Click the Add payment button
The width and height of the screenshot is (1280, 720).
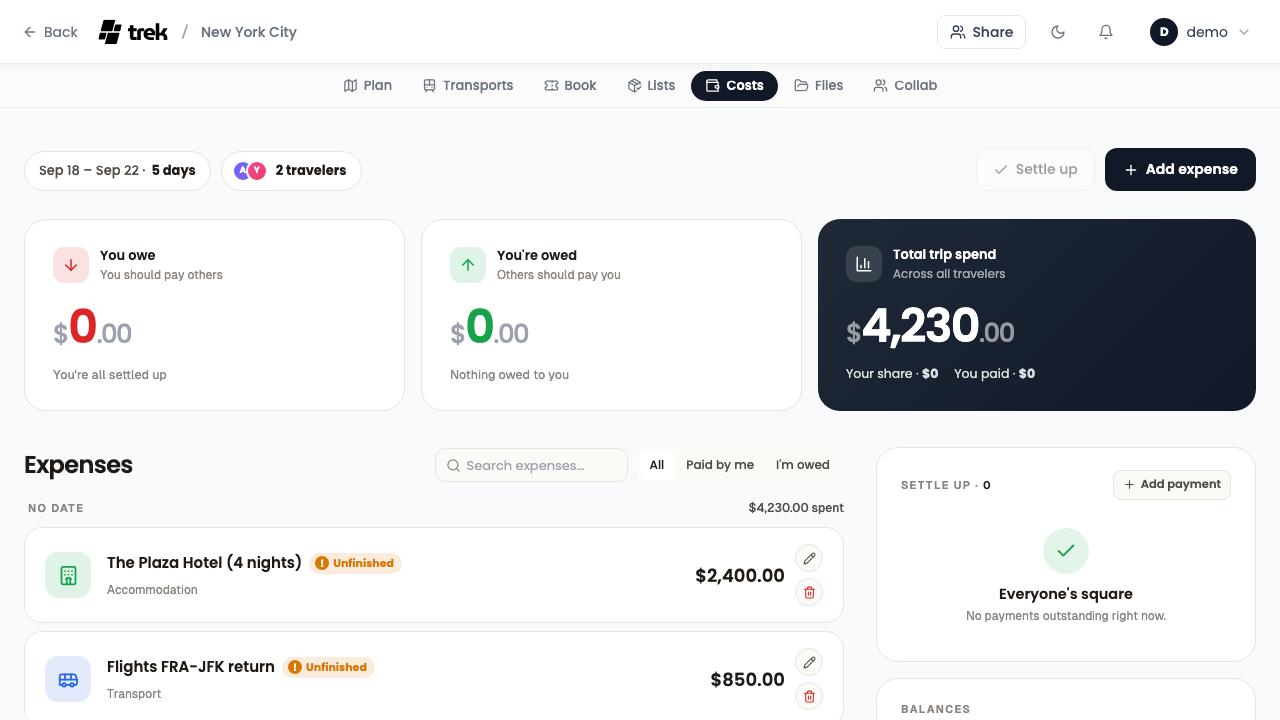(x=1172, y=485)
